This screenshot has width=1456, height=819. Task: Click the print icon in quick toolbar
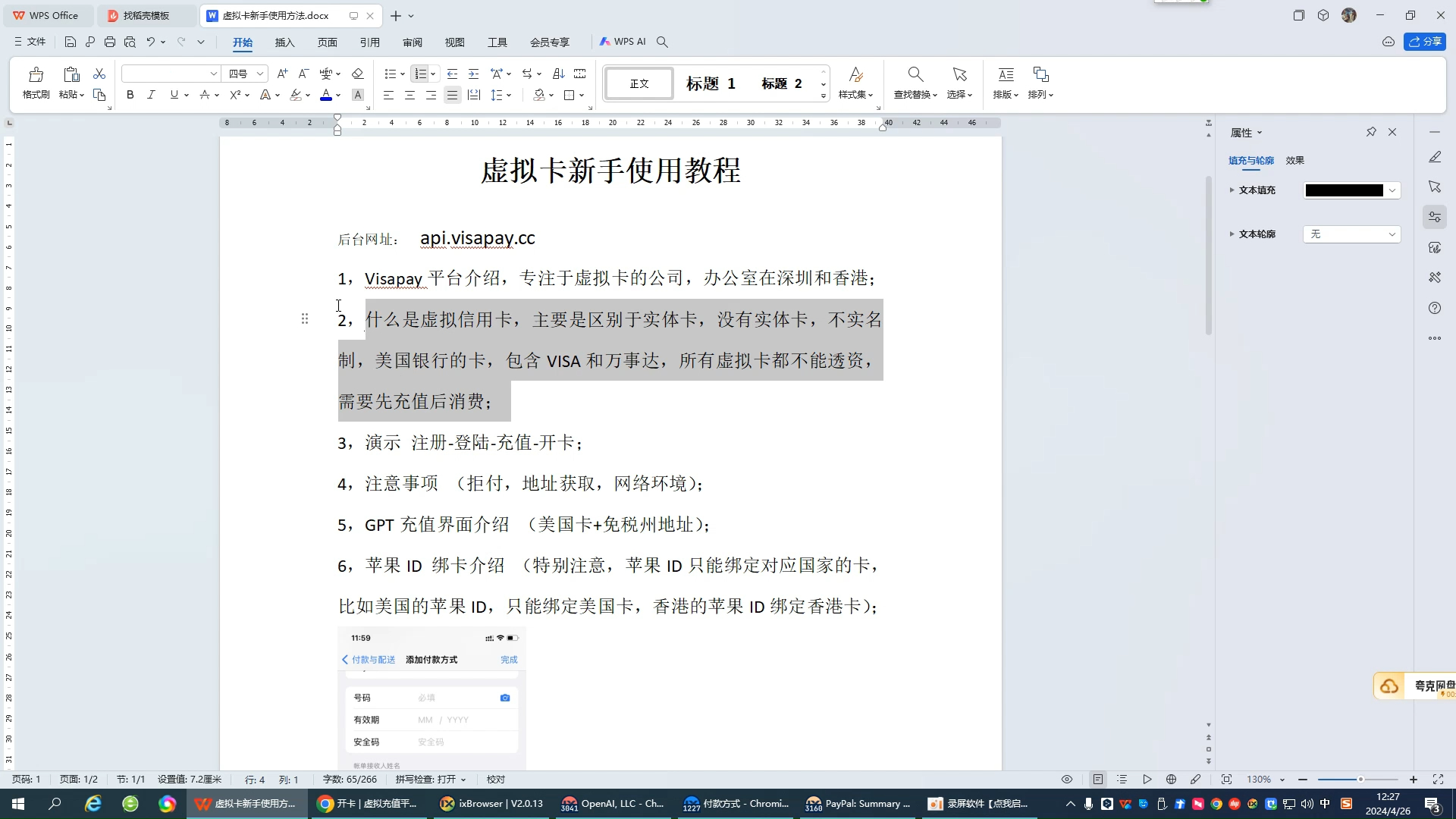click(110, 42)
